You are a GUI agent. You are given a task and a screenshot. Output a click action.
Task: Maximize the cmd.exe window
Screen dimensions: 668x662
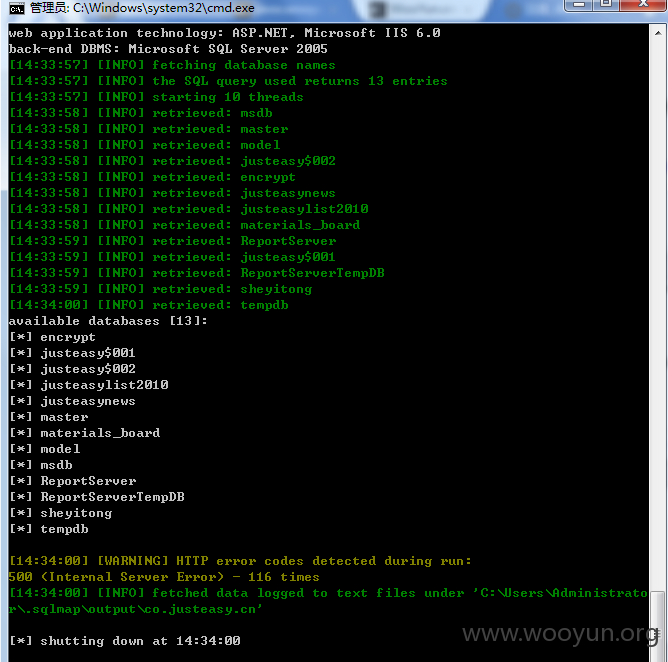pyautogui.click(x=606, y=4)
